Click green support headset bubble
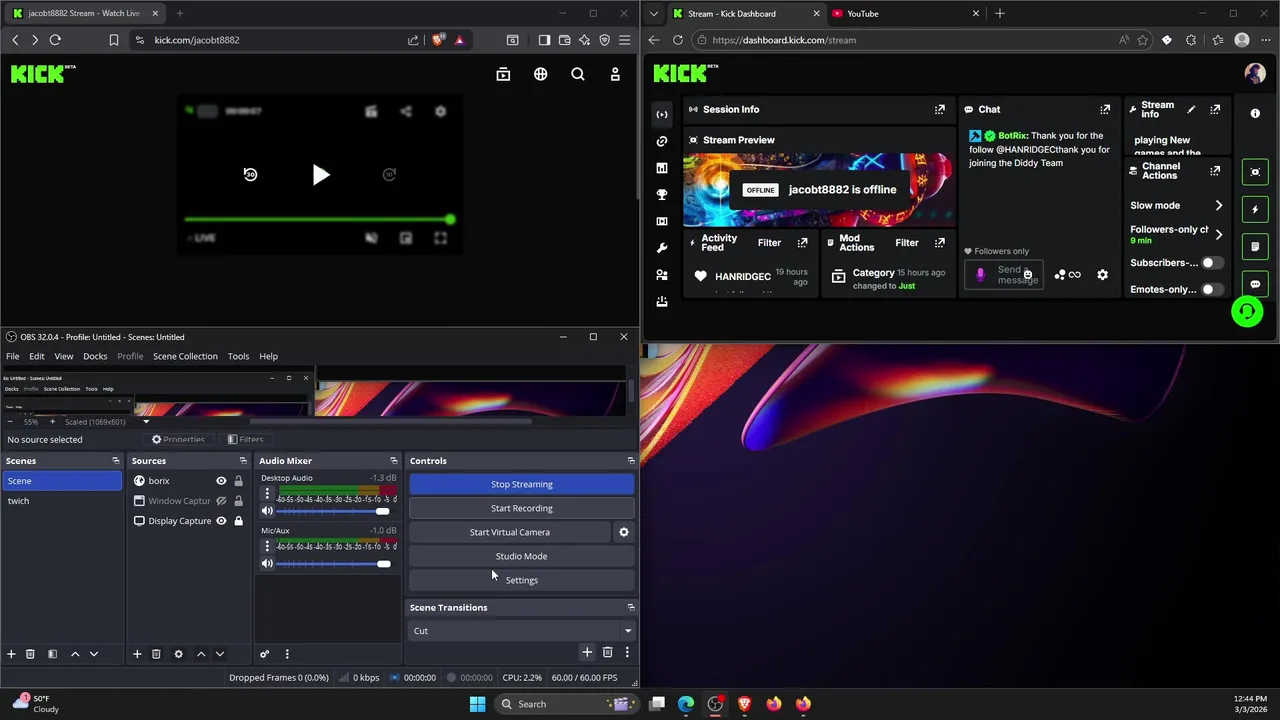The image size is (1280, 720). click(x=1246, y=311)
